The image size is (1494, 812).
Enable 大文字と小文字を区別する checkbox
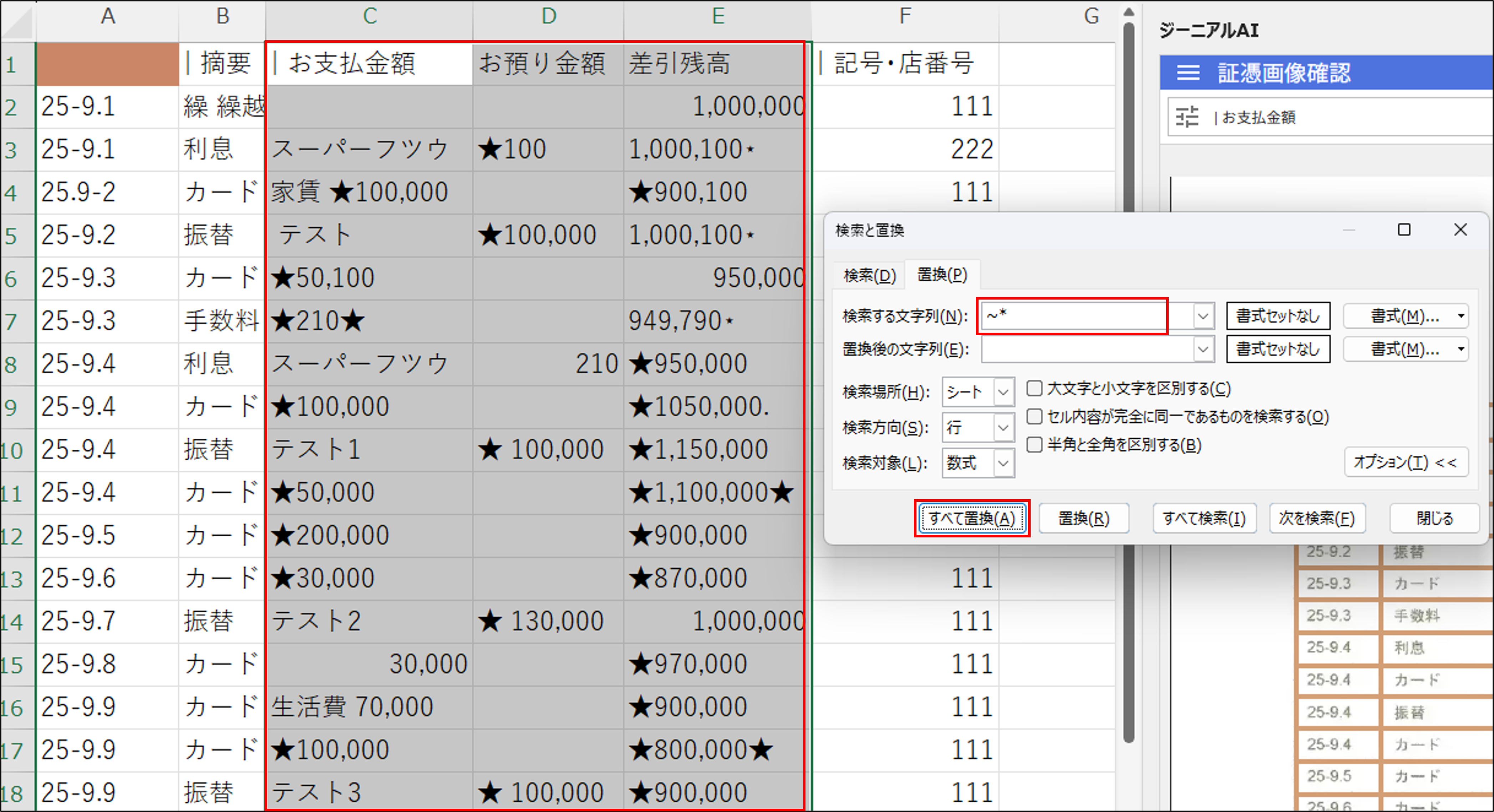point(1034,388)
